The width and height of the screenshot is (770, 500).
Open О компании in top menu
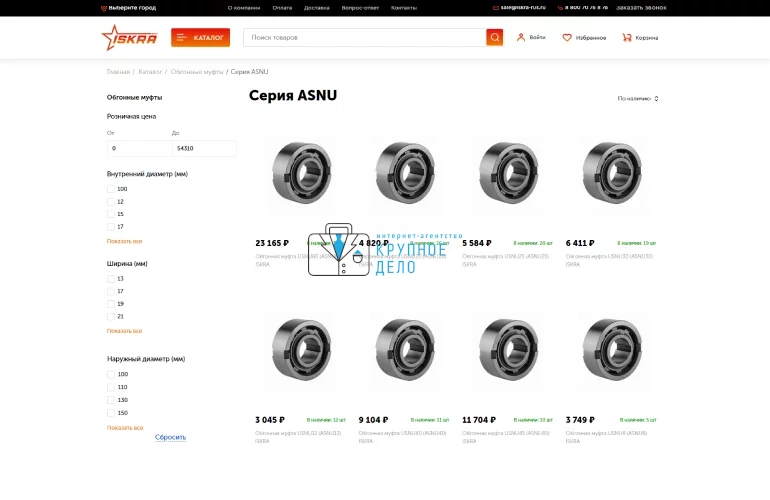tap(244, 8)
